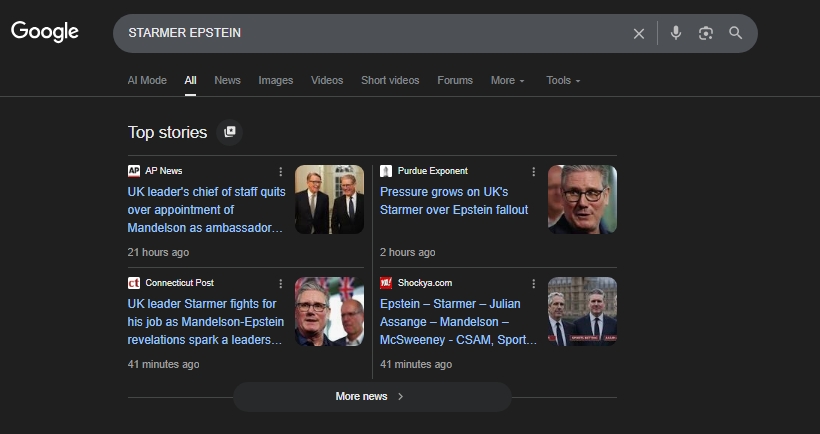Switch to the Images tab
The image size is (820, 434).
(x=276, y=80)
